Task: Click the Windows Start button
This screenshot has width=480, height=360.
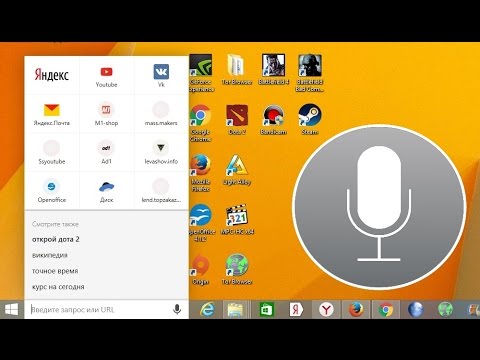Action: tap(12, 310)
